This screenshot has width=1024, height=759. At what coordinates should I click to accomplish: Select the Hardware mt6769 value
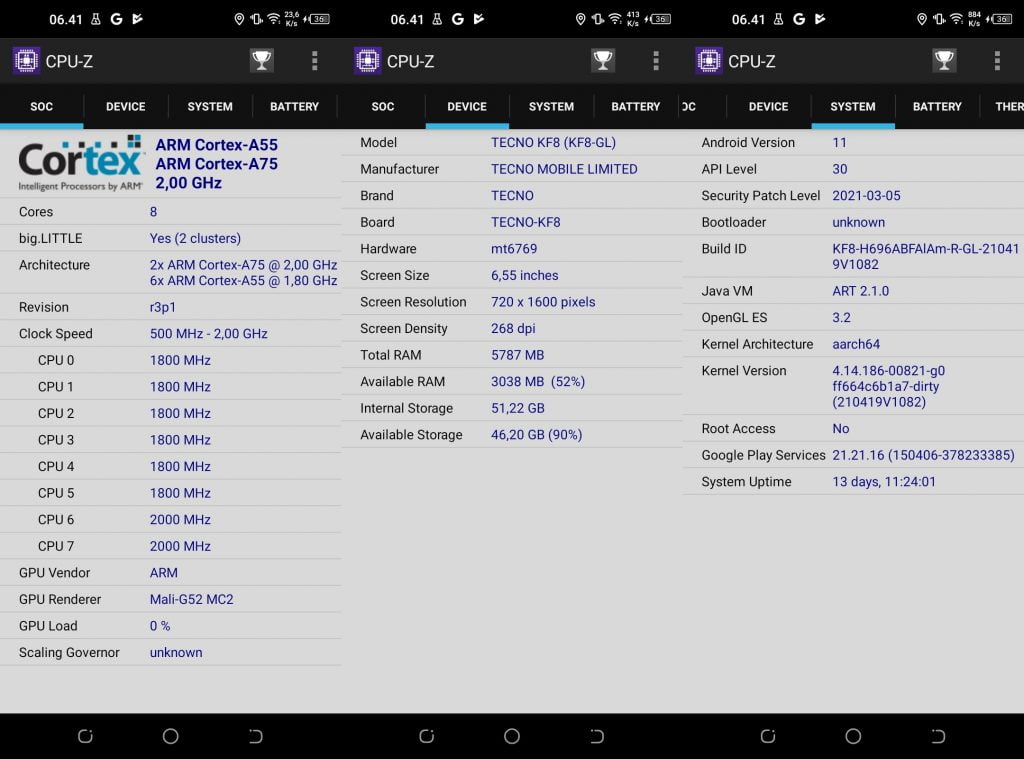(514, 249)
